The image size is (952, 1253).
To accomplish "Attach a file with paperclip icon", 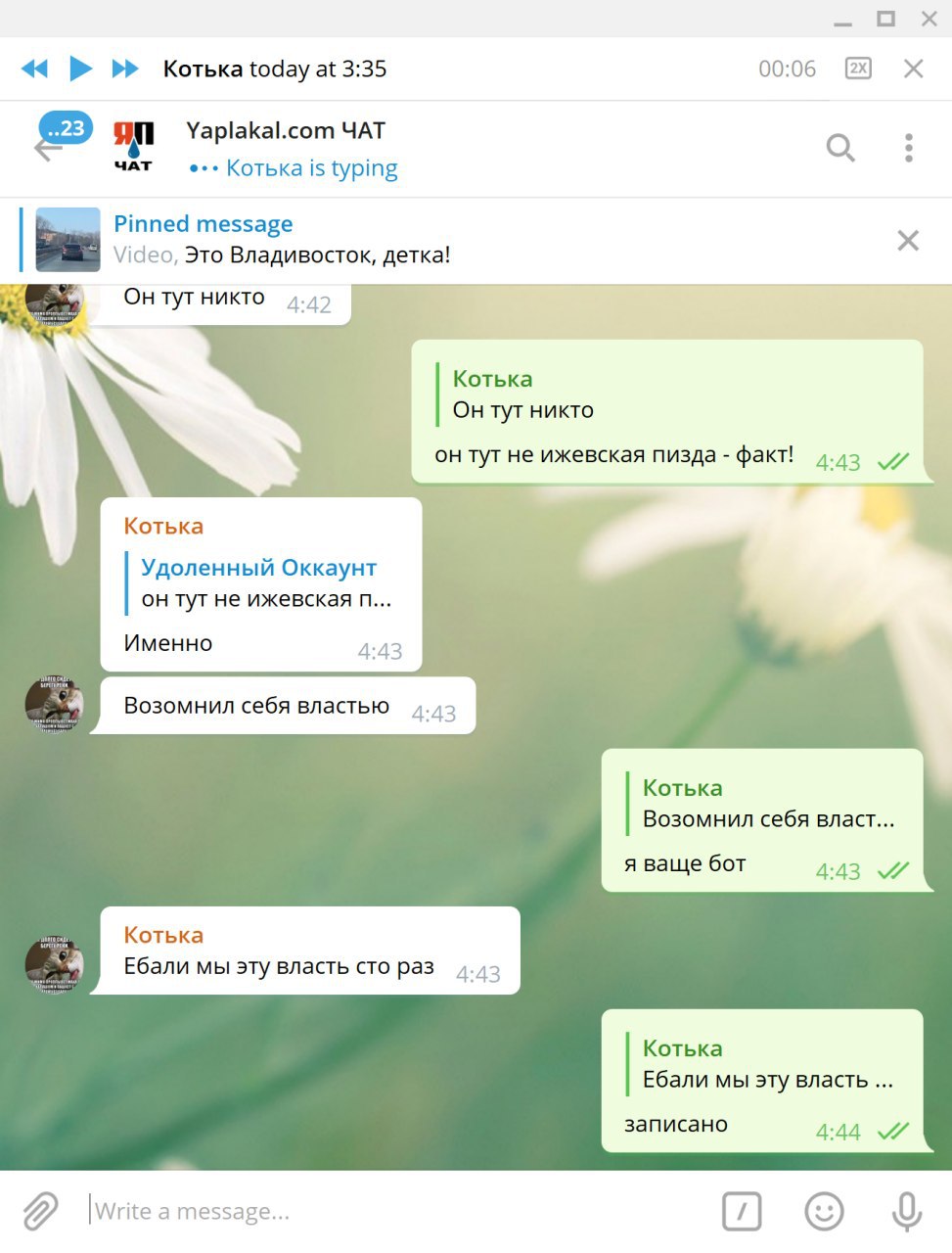I will click(40, 1211).
